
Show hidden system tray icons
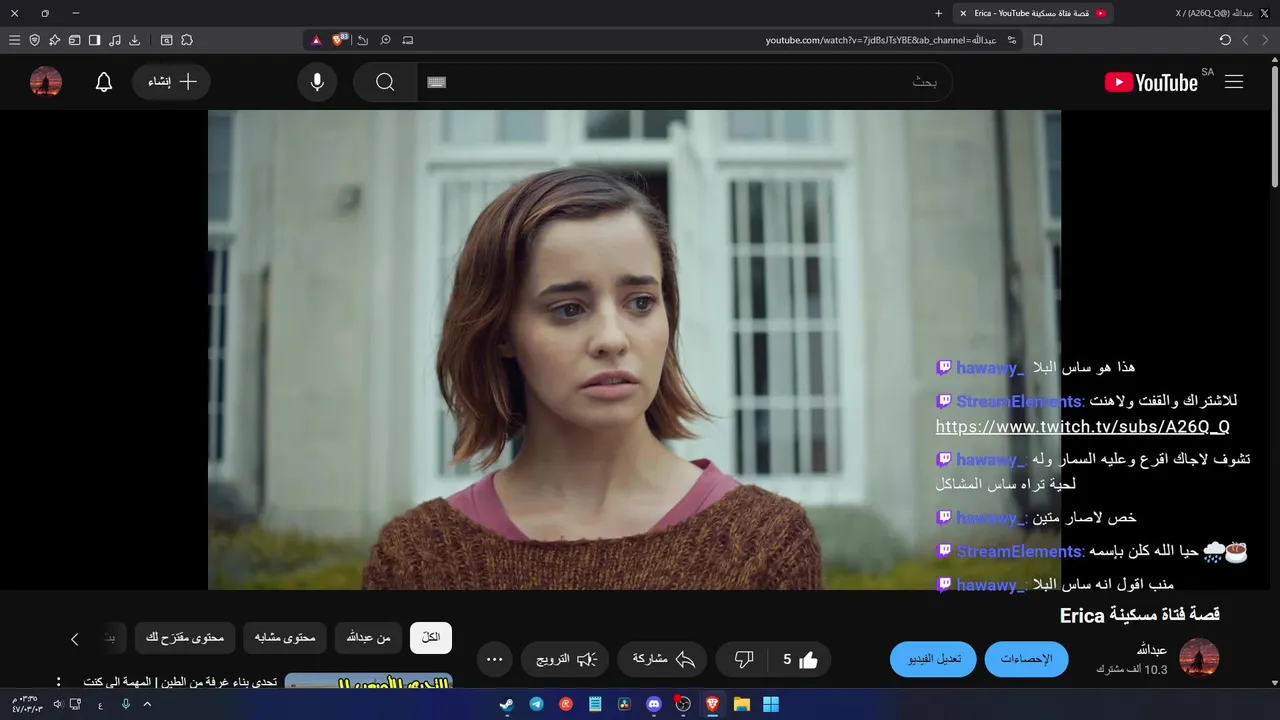point(147,704)
